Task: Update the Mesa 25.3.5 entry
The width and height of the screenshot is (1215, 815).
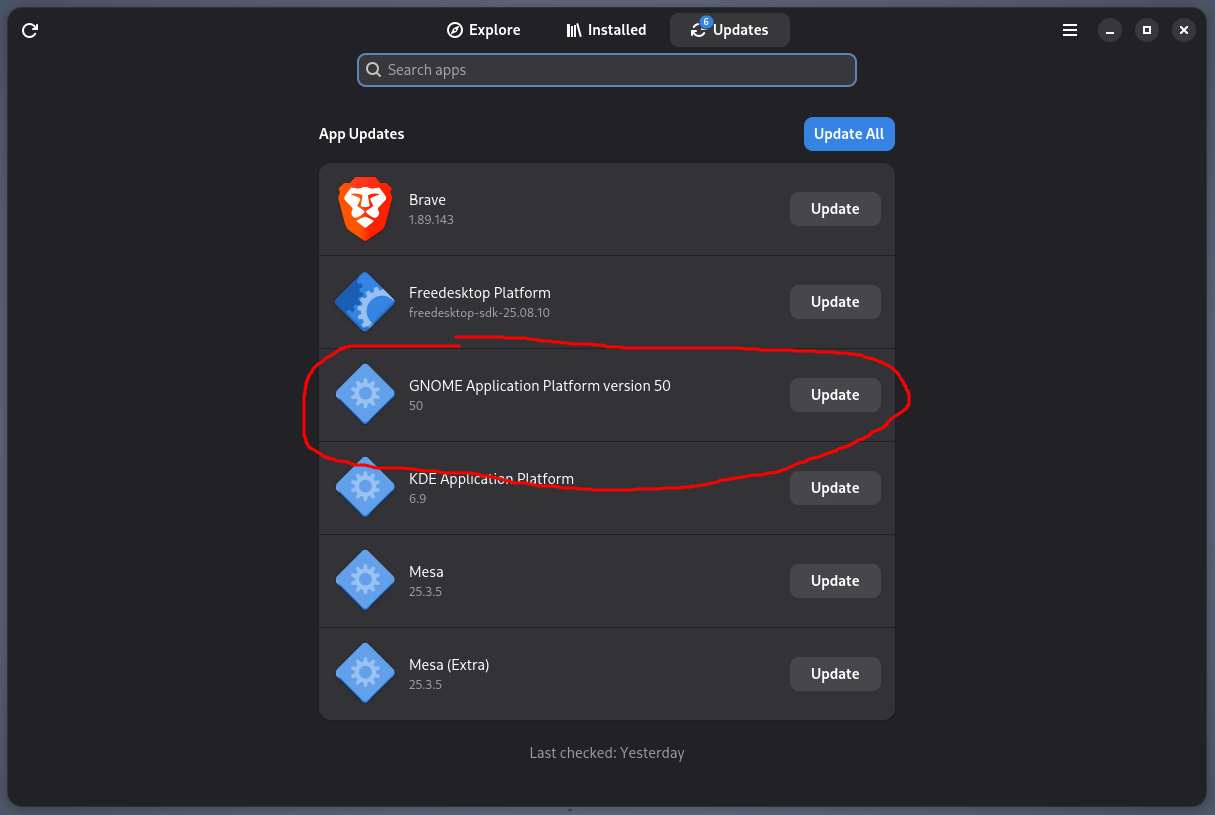Action: (835, 581)
